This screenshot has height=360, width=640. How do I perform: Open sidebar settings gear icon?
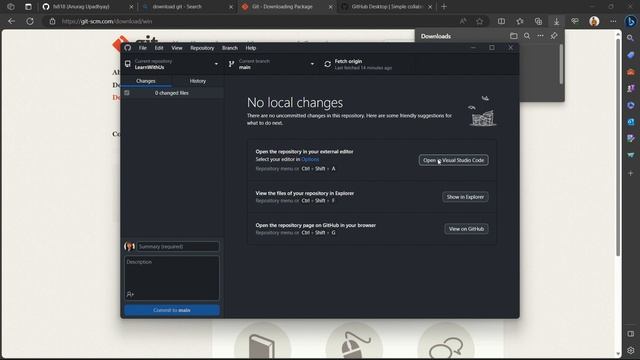pos(631,350)
